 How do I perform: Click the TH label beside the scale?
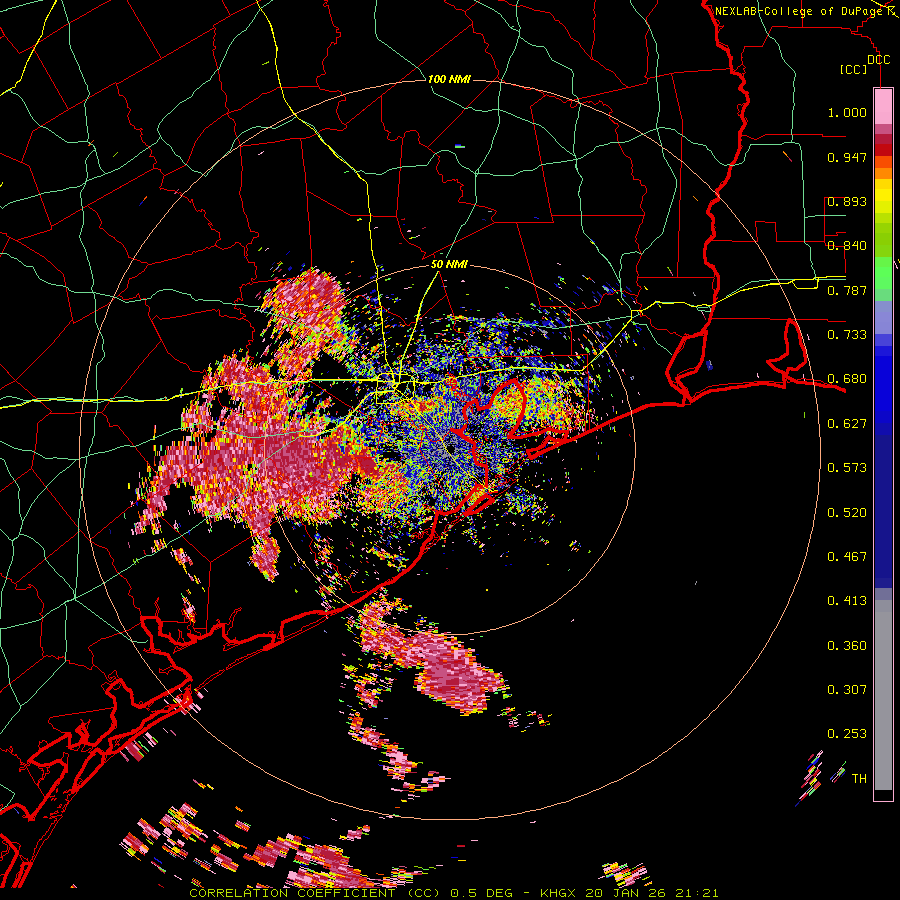pos(859,779)
